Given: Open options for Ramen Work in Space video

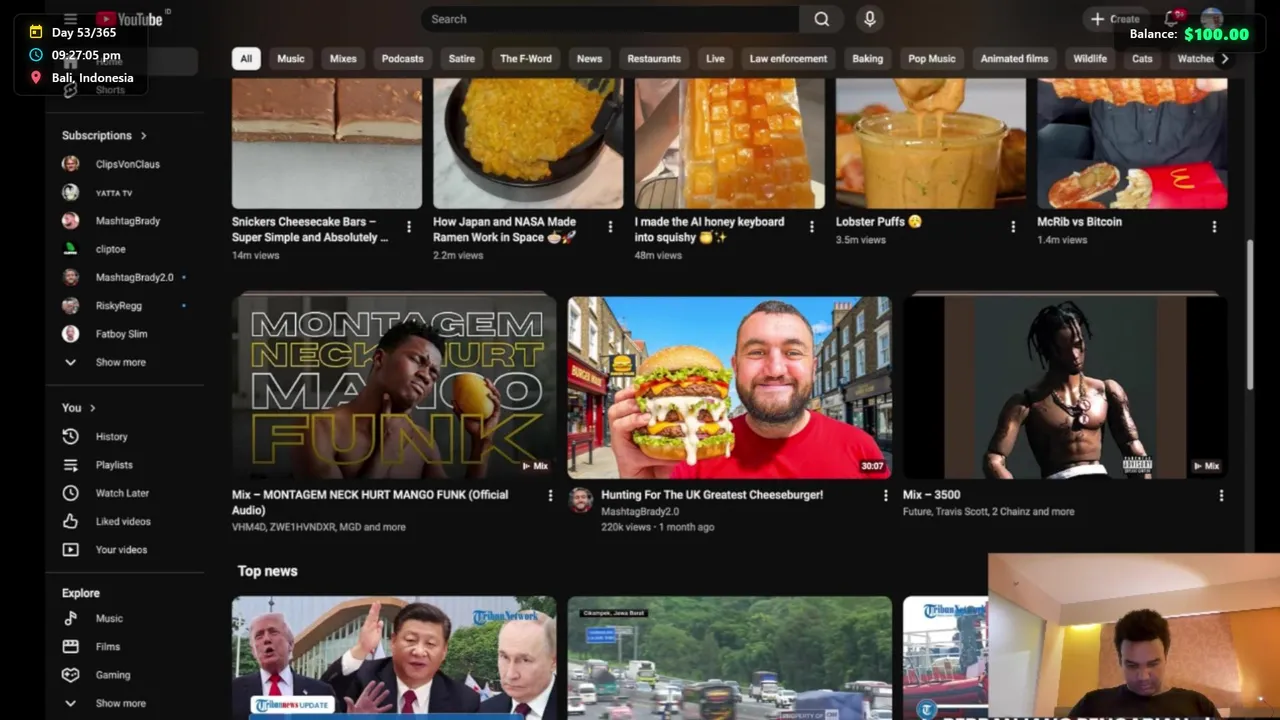Looking at the screenshot, I should (x=610, y=227).
